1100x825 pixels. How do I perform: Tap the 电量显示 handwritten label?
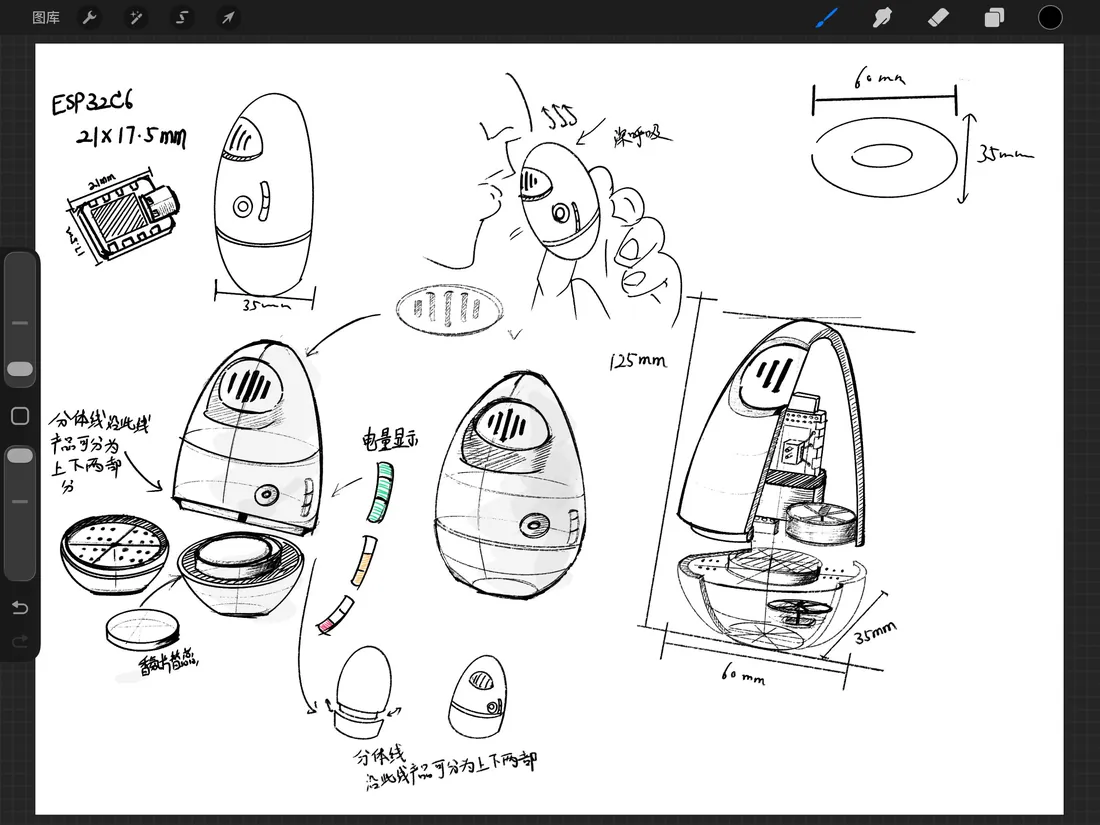click(390, 439)
